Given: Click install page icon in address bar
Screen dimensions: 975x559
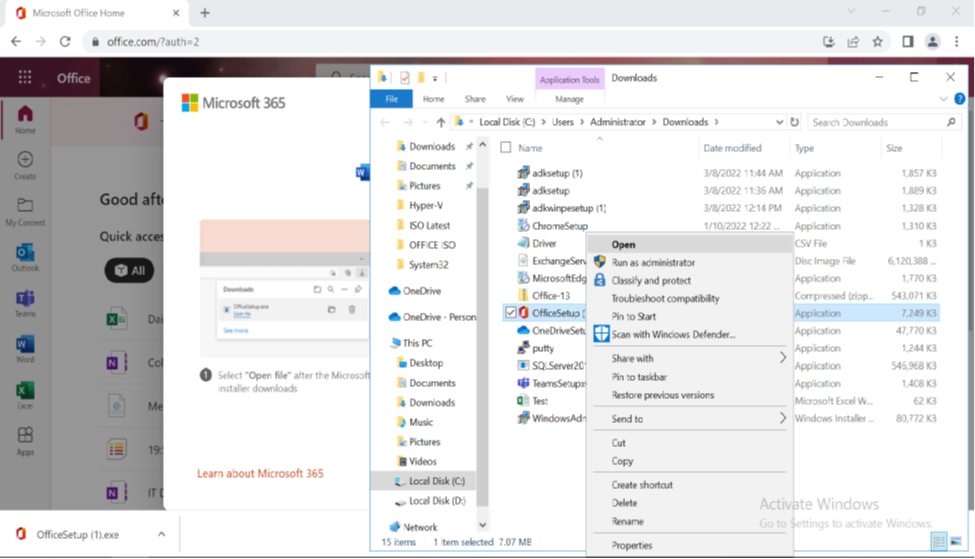Looking at the screenshot, I should 828,42.
